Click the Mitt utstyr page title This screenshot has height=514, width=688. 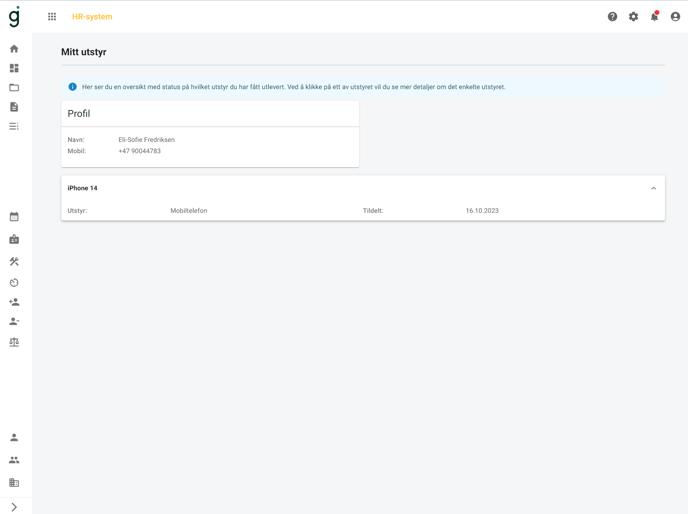[x=84, y=52]
